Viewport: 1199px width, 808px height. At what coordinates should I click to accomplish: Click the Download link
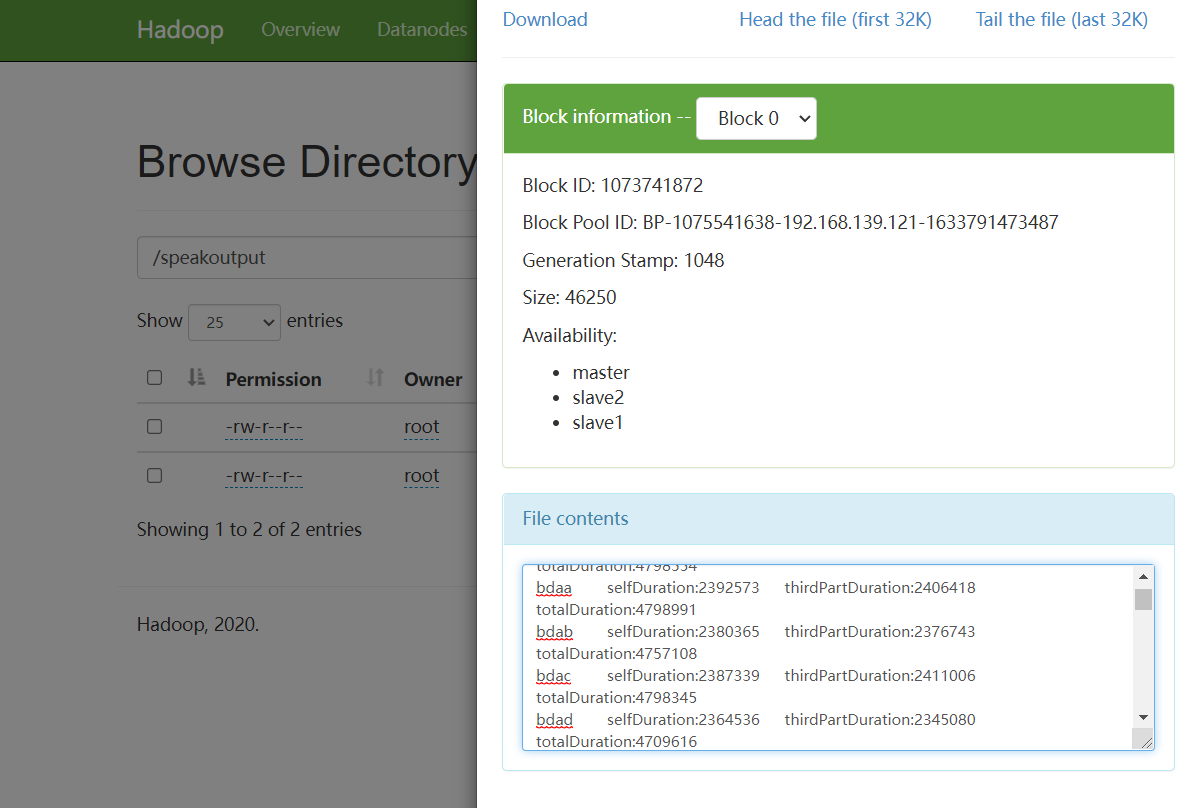544,20
